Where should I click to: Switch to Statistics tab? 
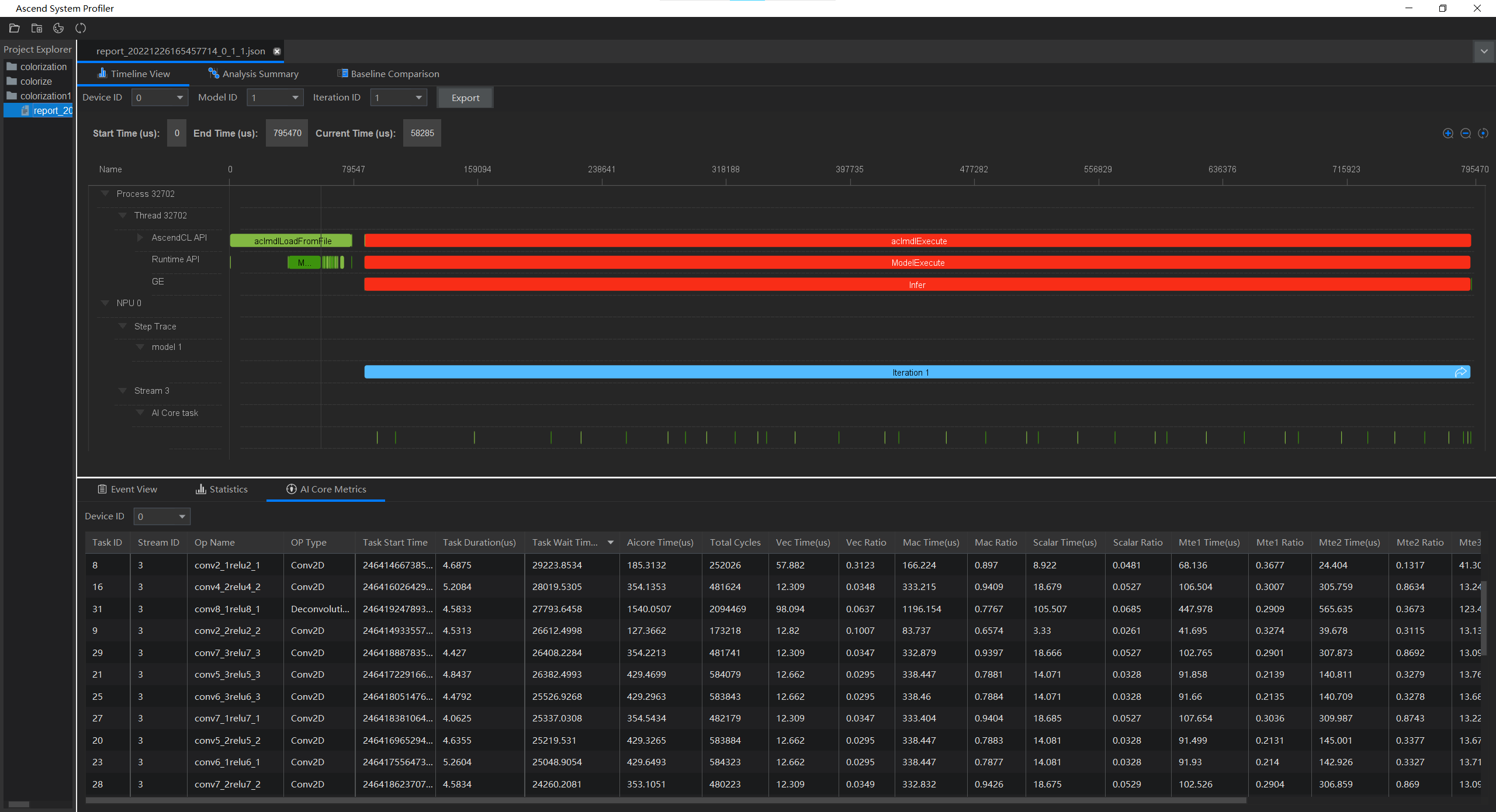[221, 490]
